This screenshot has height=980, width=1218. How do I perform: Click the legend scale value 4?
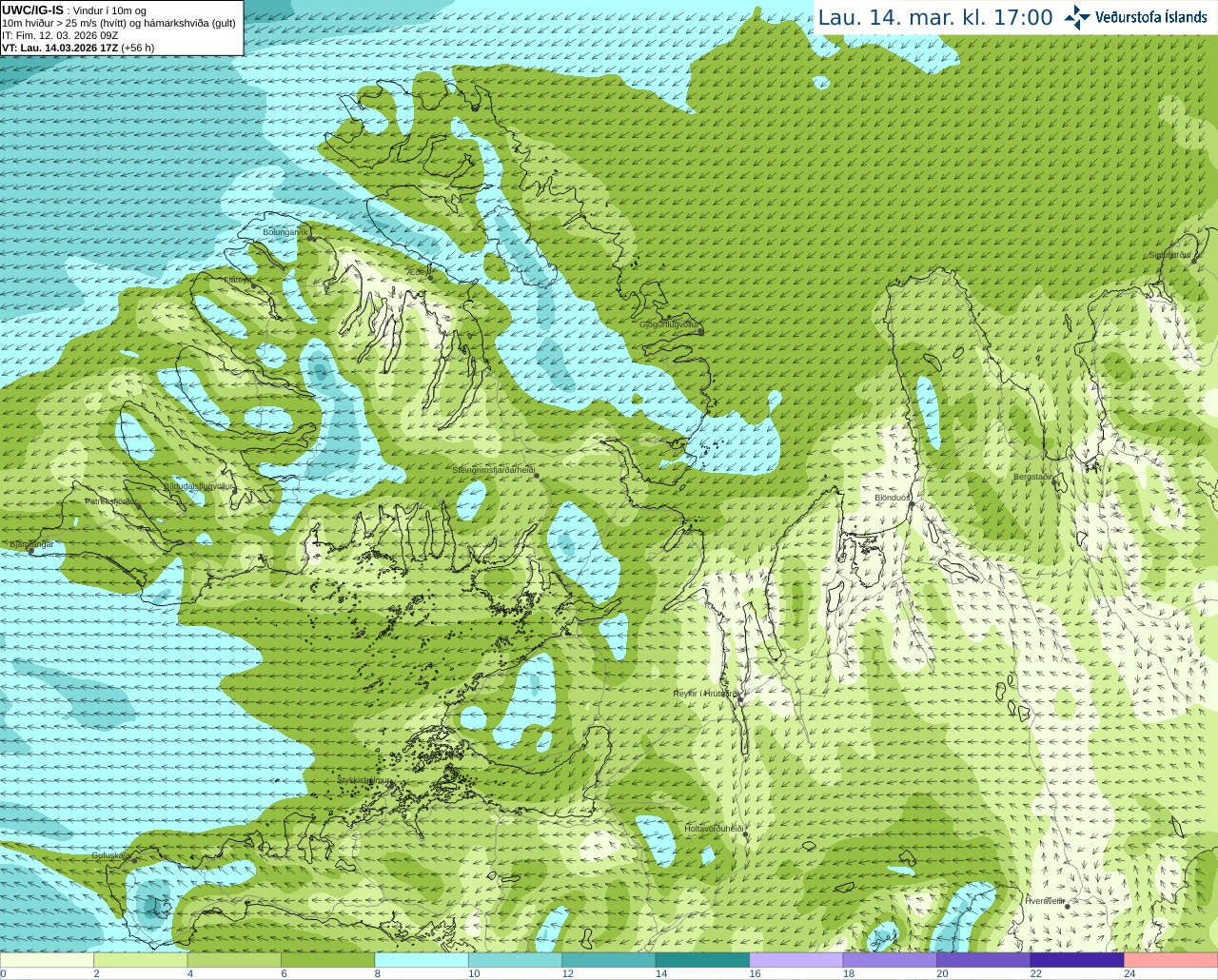(190, 973)
